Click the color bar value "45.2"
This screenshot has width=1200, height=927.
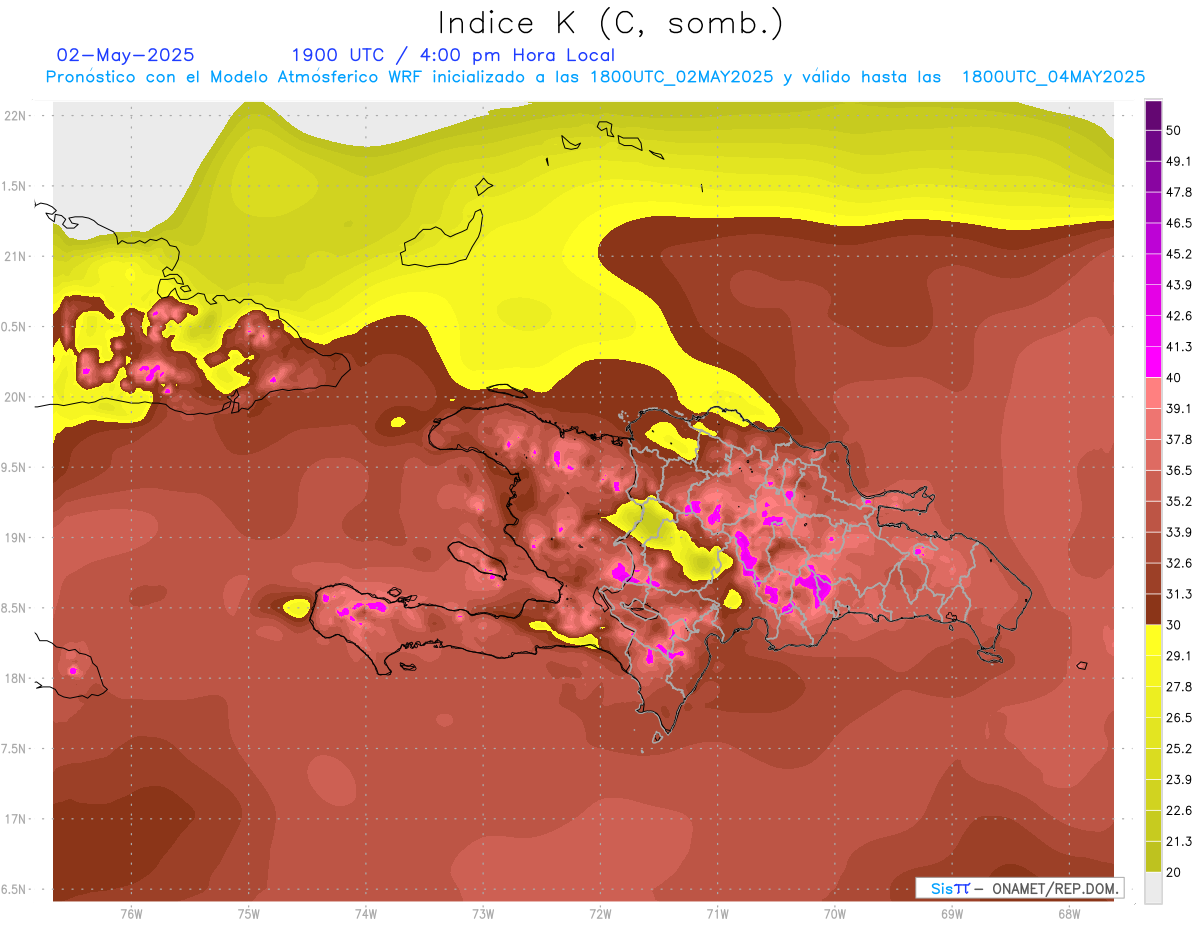point(1179,254)
